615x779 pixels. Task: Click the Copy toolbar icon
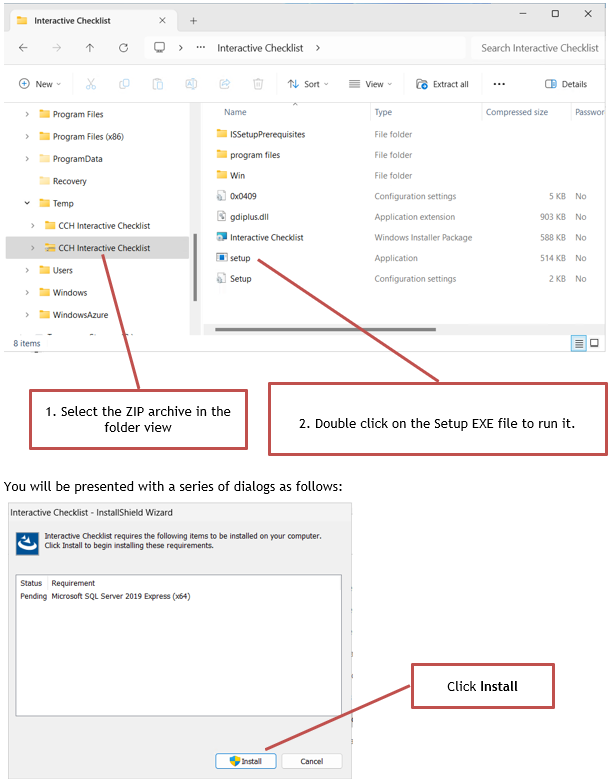(124, 84)
